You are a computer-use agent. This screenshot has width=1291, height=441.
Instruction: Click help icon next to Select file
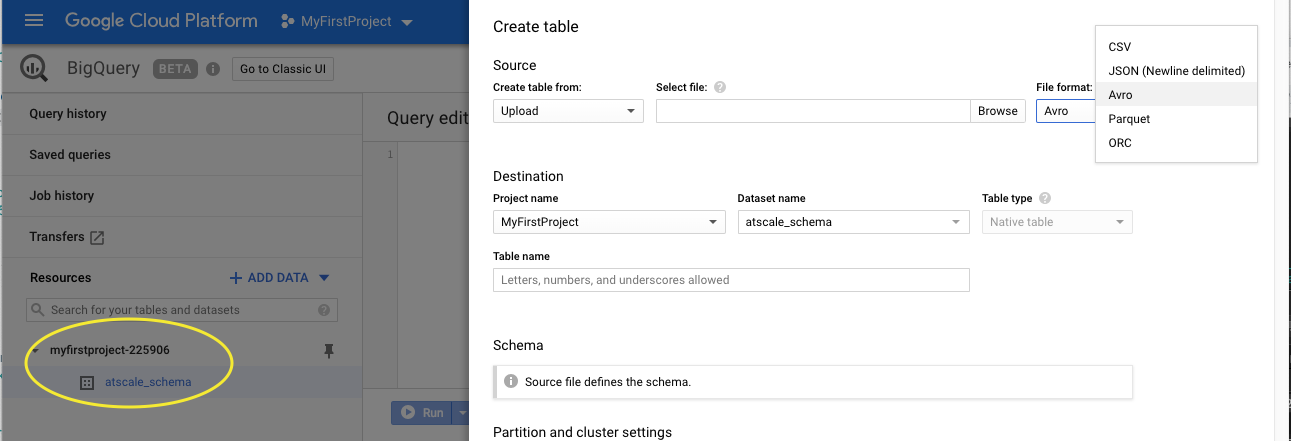click(x=720, y=88)
